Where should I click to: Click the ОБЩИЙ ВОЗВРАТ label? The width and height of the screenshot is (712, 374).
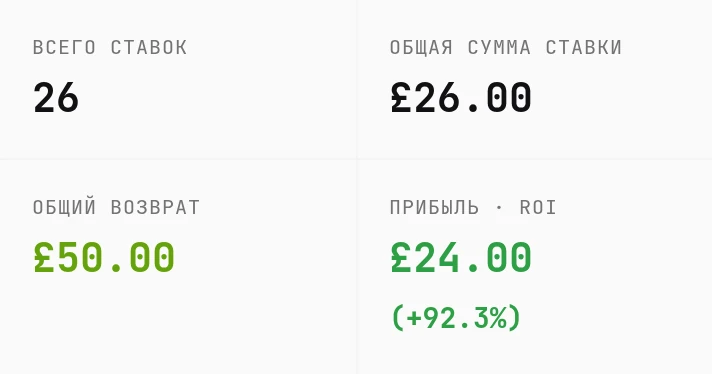pyautogui.click(x=116, y=208)
